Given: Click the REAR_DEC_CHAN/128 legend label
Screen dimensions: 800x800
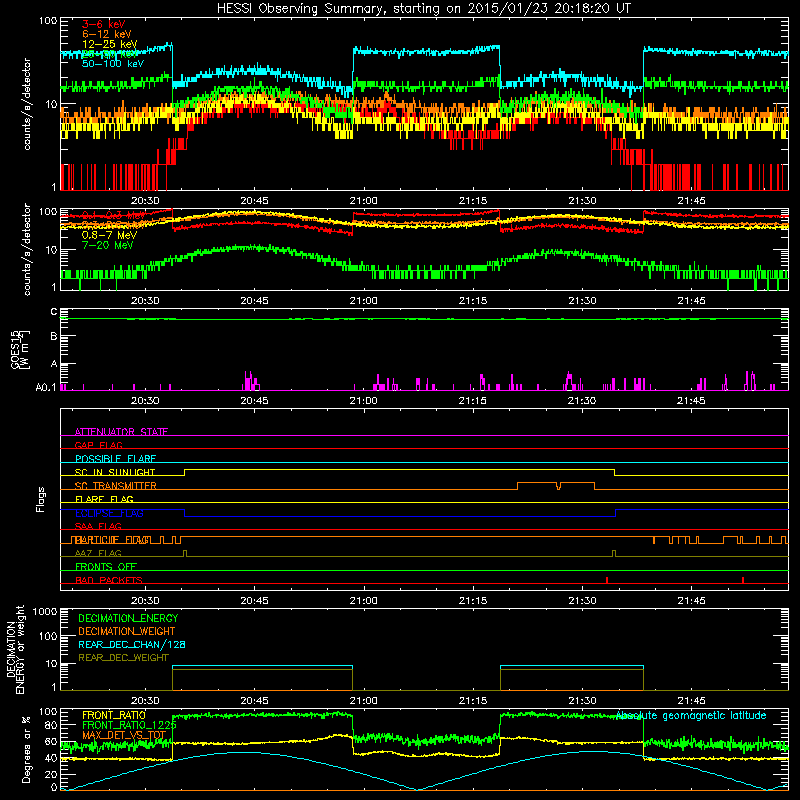Looking at the screenshot, I should [132, 644].
